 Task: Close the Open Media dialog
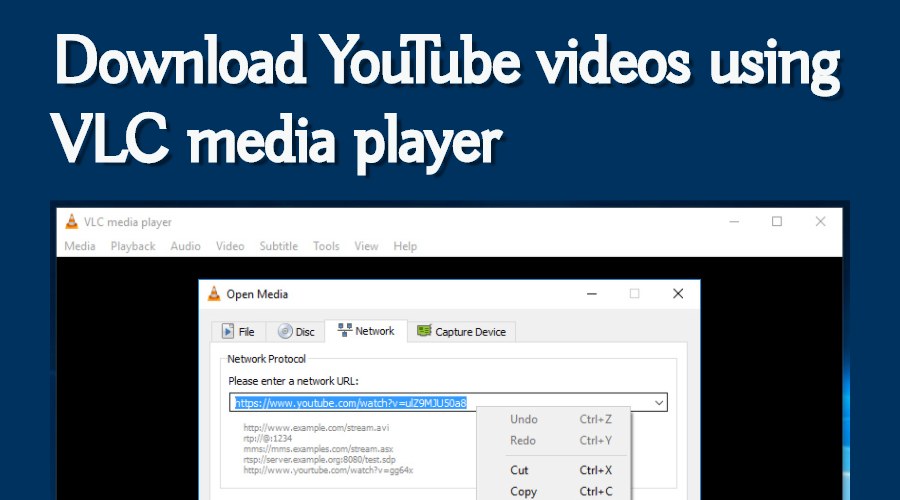click(x=678, y=294)
